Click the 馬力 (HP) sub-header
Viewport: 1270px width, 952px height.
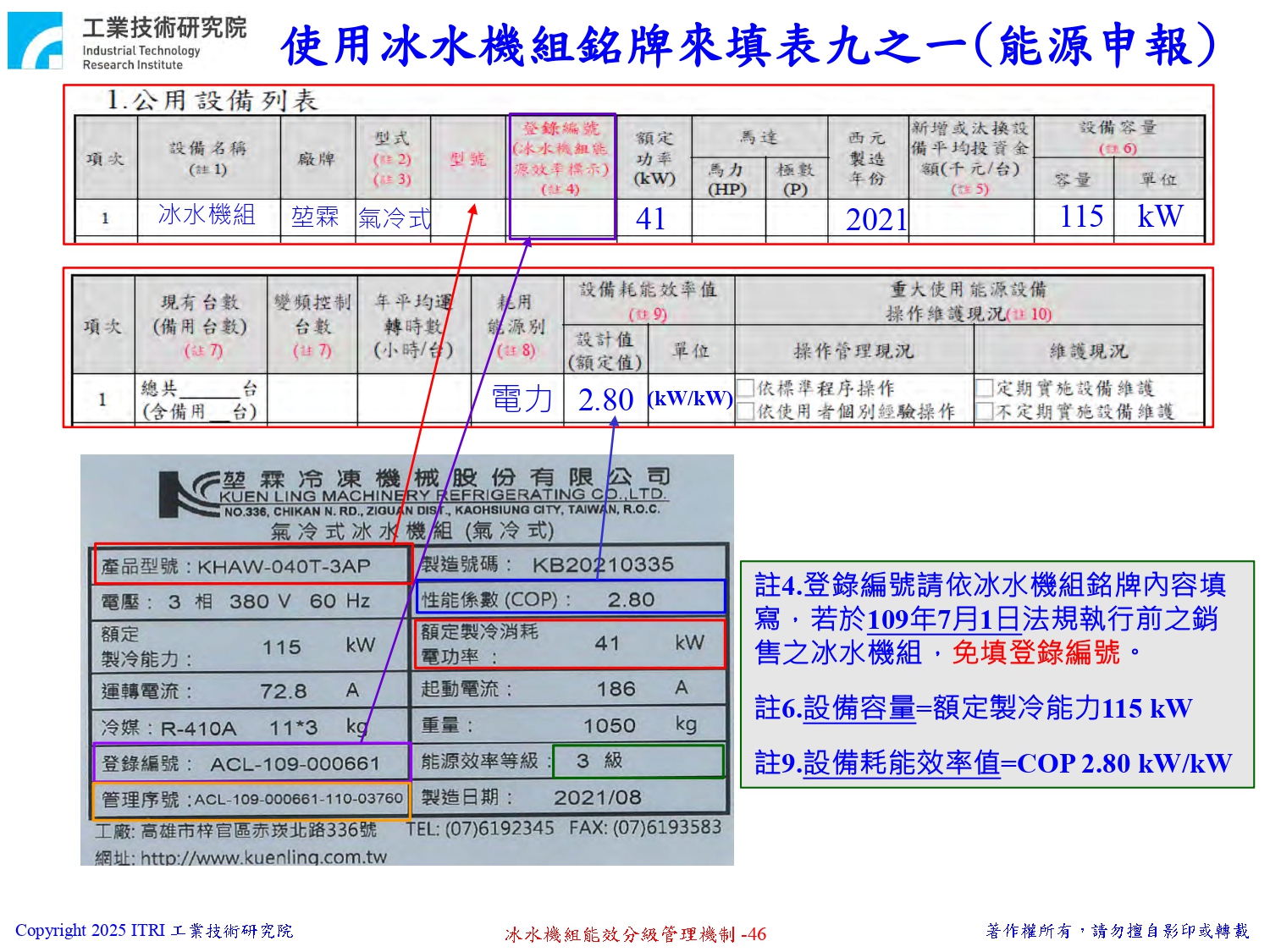click(727, 179)
